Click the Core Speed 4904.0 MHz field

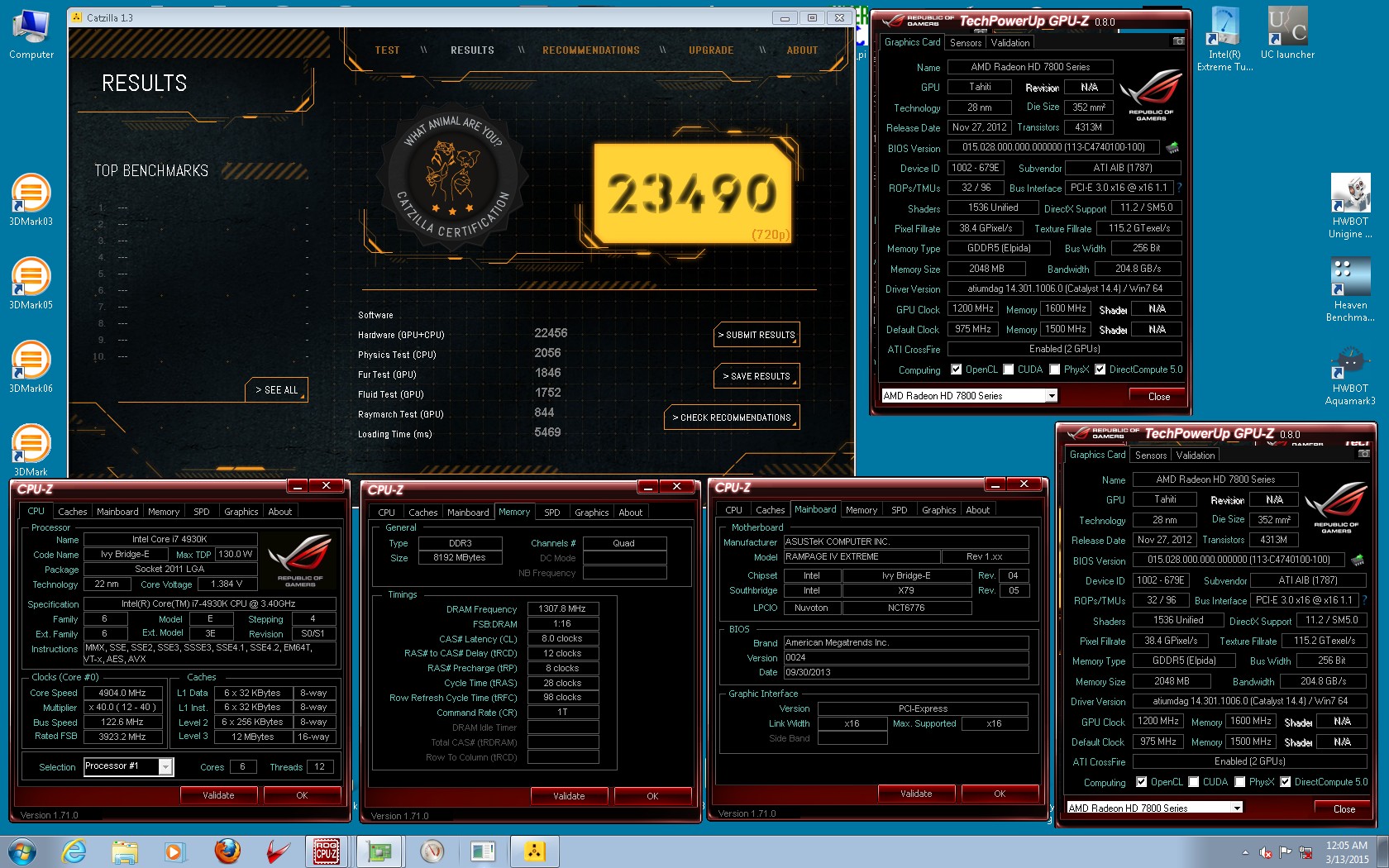point(122,693)
